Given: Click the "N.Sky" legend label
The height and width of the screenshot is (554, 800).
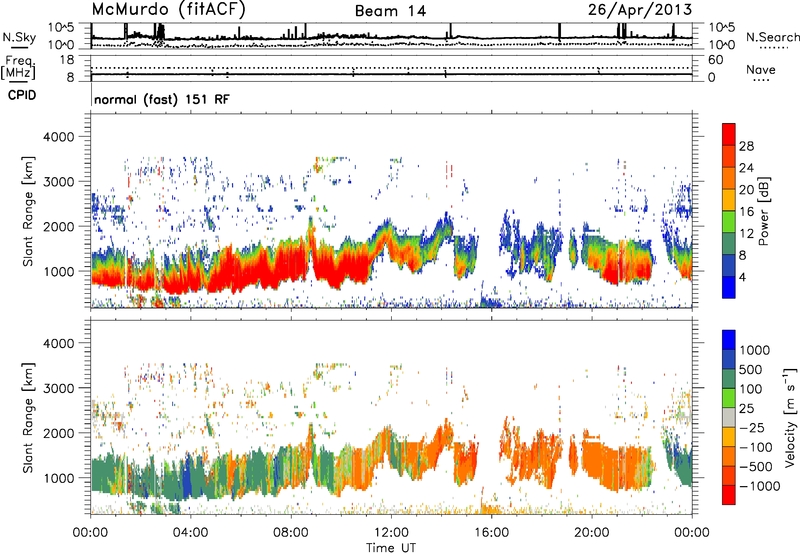Looking at the screenshot, I should (x=19, y=37).
